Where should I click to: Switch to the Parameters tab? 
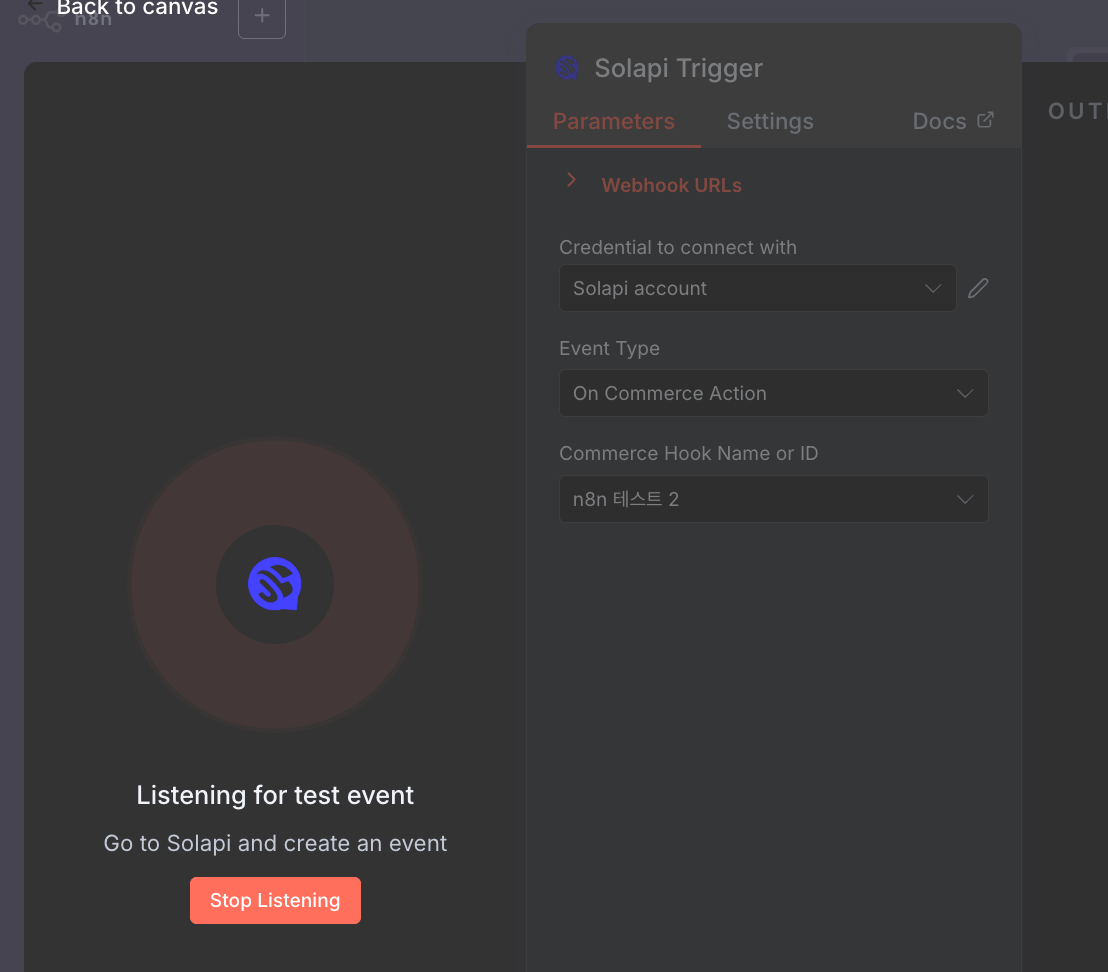613,122
